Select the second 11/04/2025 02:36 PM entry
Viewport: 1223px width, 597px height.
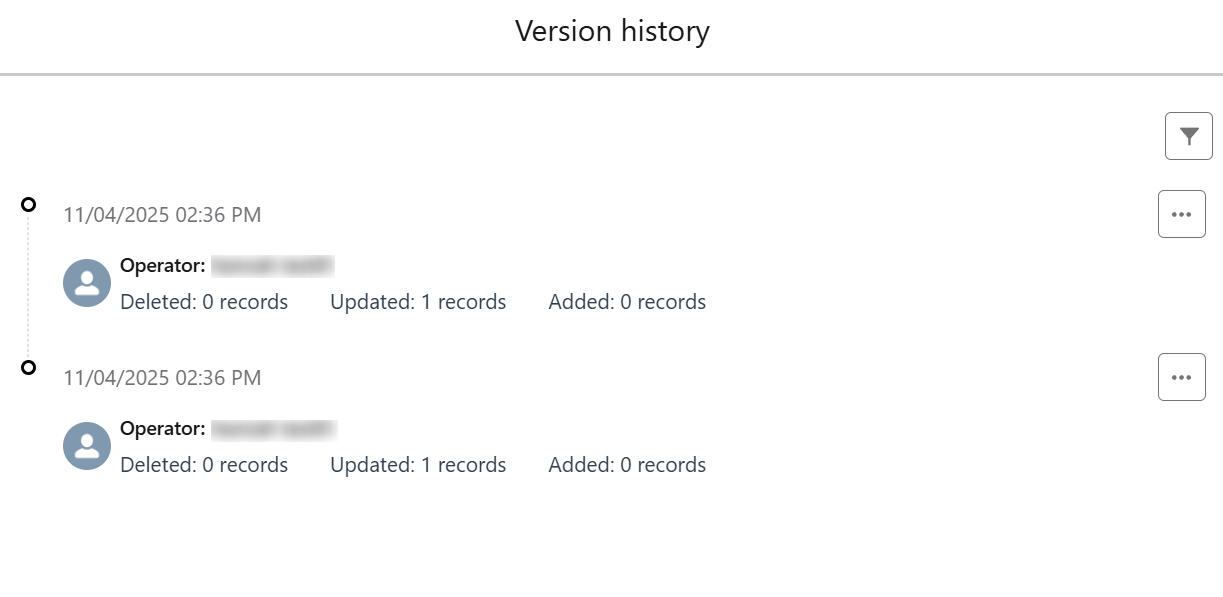(162, 377)
